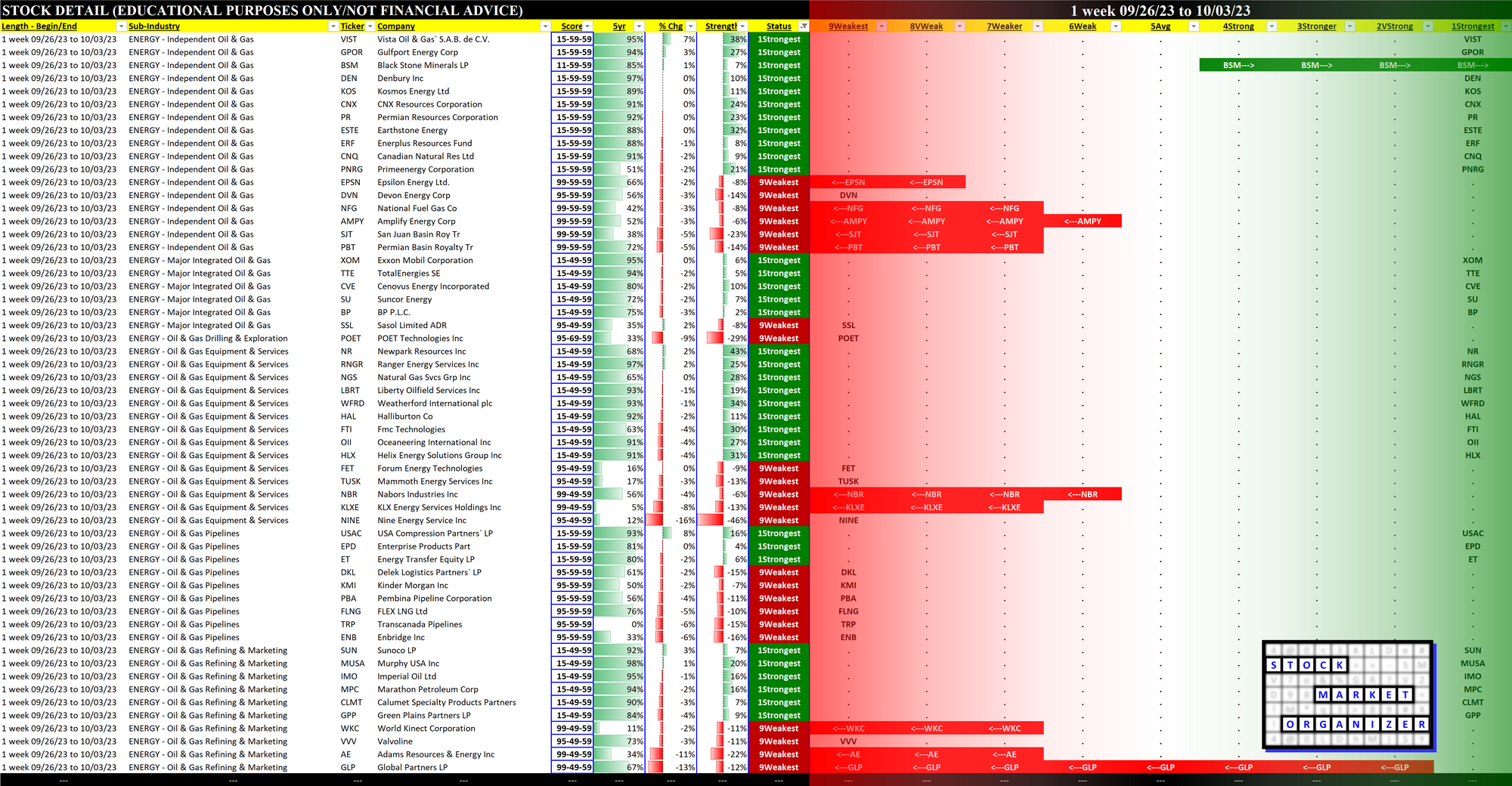
Task: Click the 95-69-59 score for POET Technologies
Action: click(x=574, y=339)
